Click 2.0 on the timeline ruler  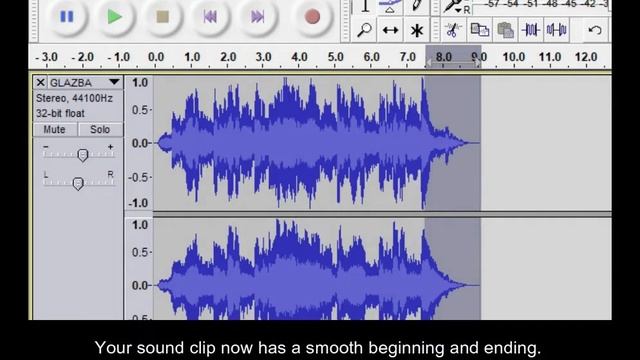[x=228, y=57]
